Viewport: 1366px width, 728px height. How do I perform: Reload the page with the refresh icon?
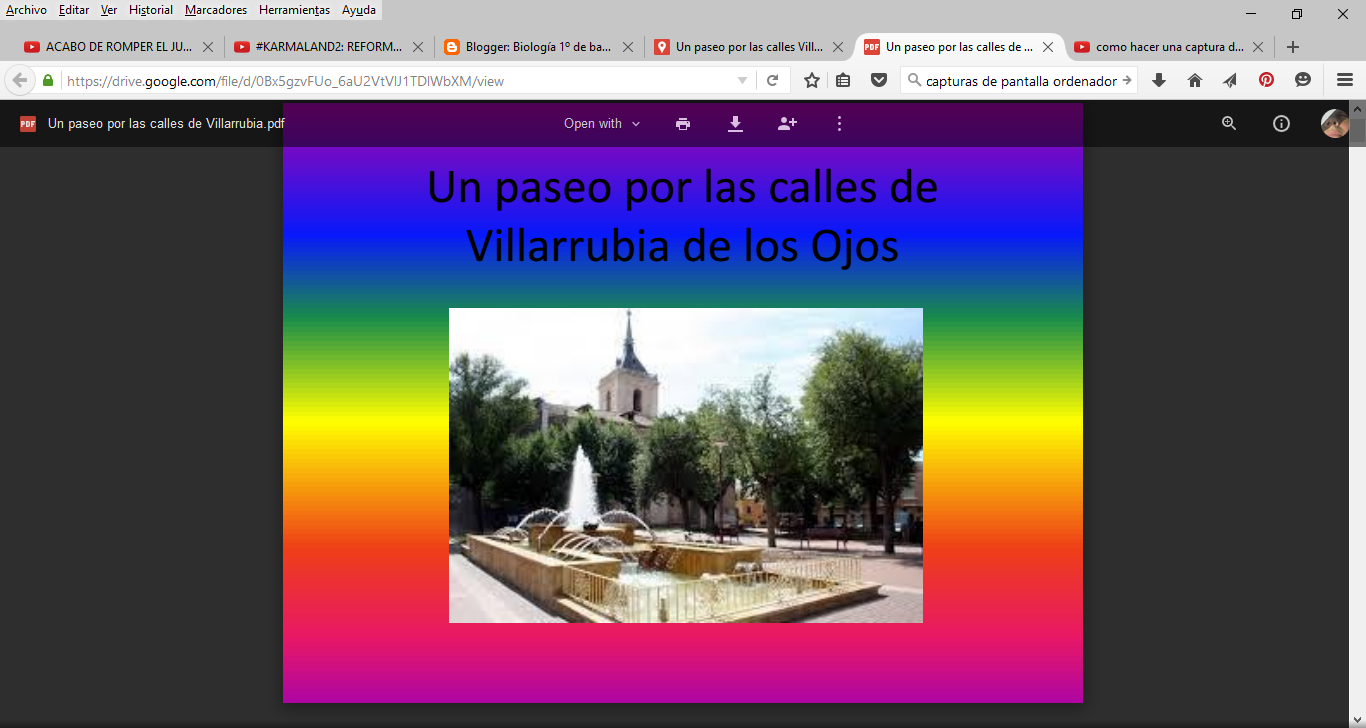point(772,81)
